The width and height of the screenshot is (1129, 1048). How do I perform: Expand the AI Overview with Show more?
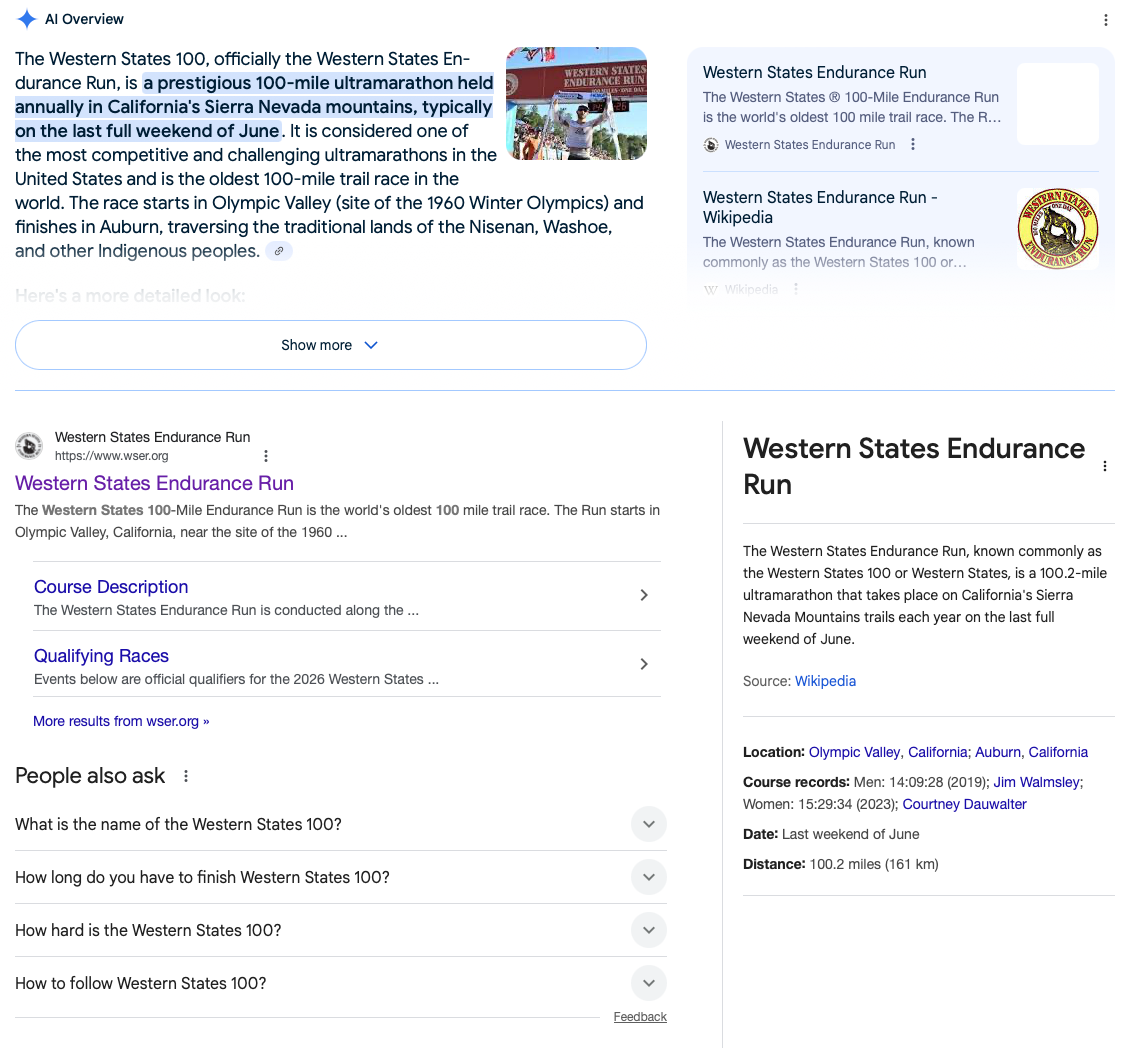[330, 345]
